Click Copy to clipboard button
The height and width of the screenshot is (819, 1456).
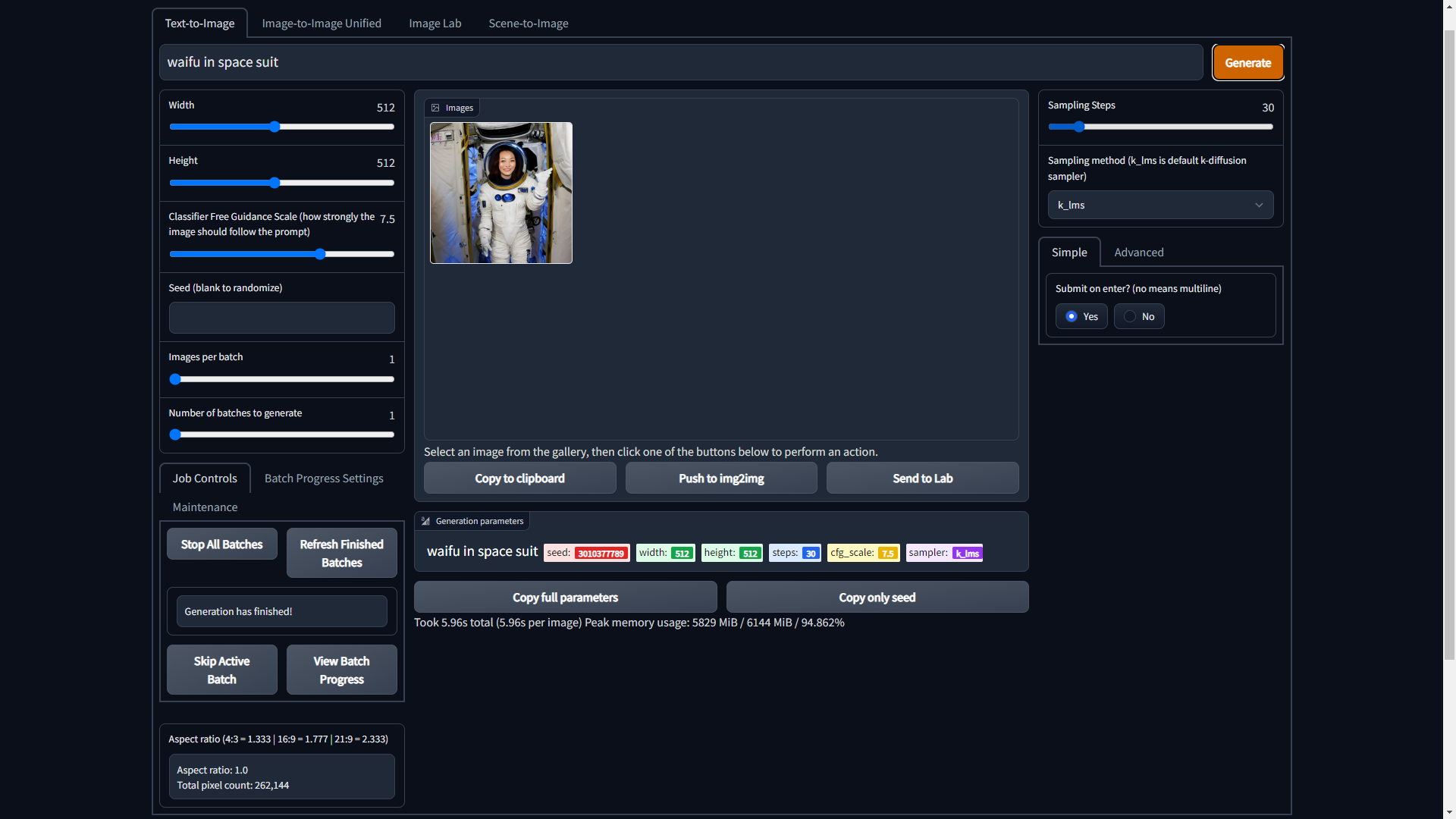click(x=519, y=478)
